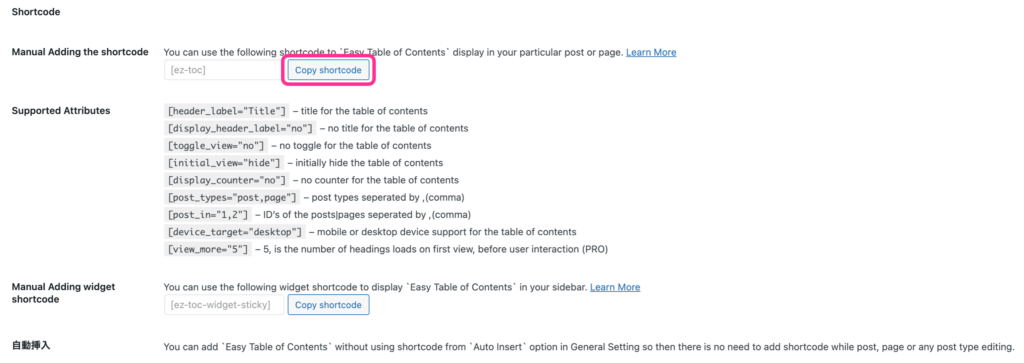This screenshot has height=363, width=1024.
Task: Click the [display_counter="no"] code snippet
Action: click(227, 180)
